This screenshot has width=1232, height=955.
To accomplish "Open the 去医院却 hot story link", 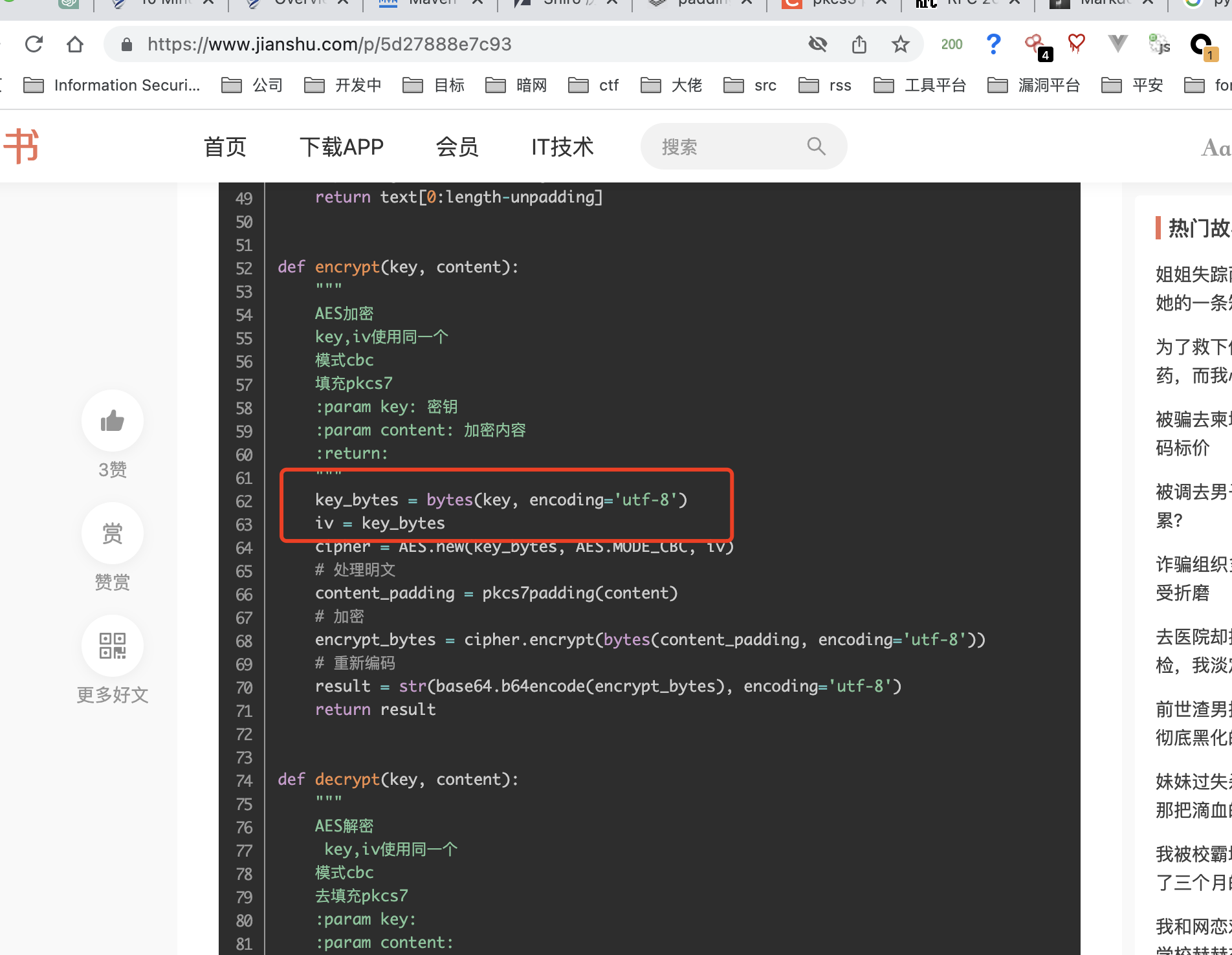I will [x=1193, y=650].
